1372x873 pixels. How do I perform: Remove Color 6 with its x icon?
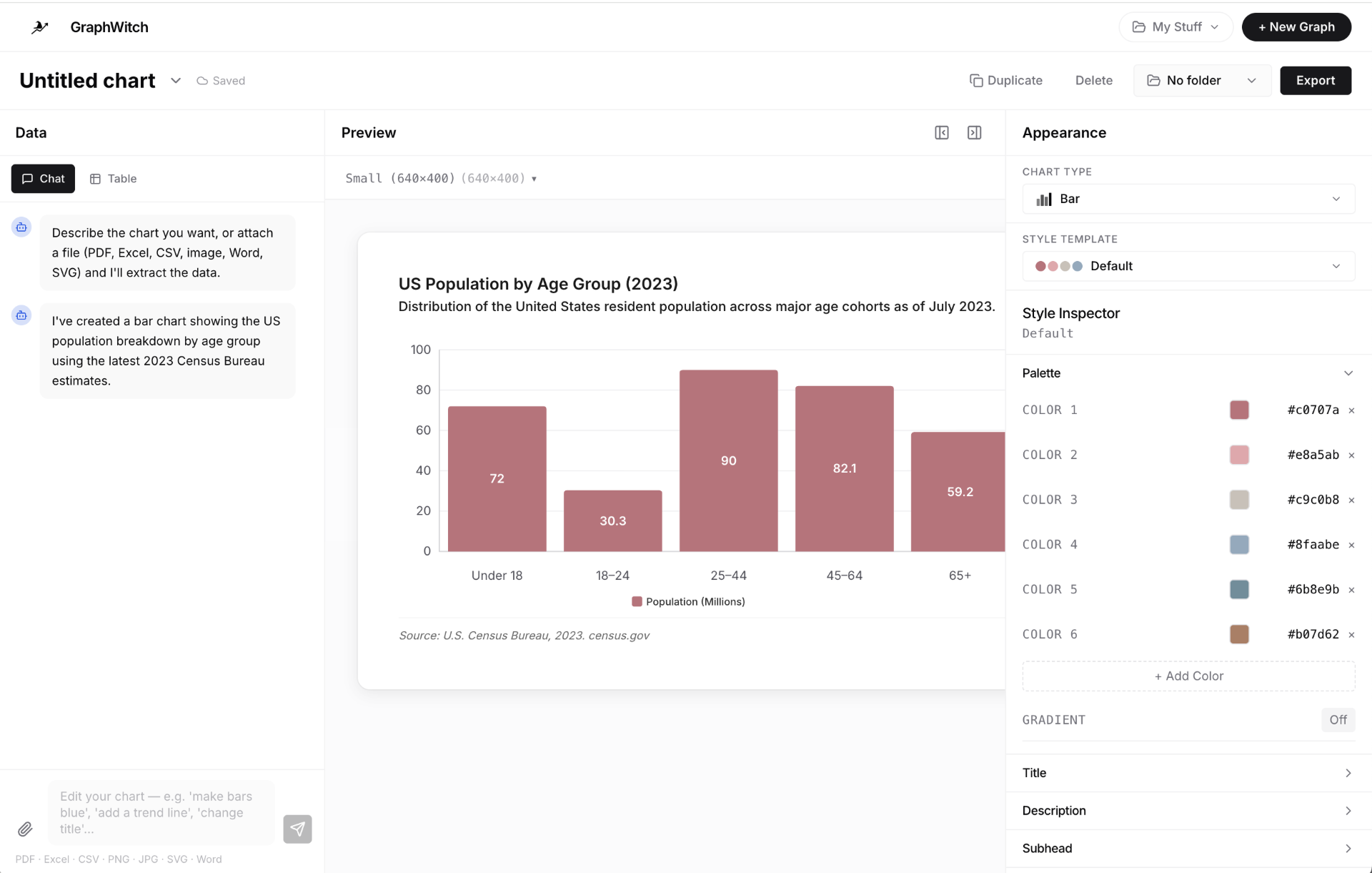(1351, 635)
